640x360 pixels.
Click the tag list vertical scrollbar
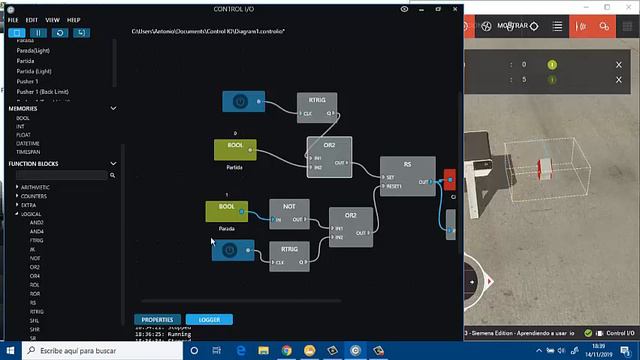(115, 63)
